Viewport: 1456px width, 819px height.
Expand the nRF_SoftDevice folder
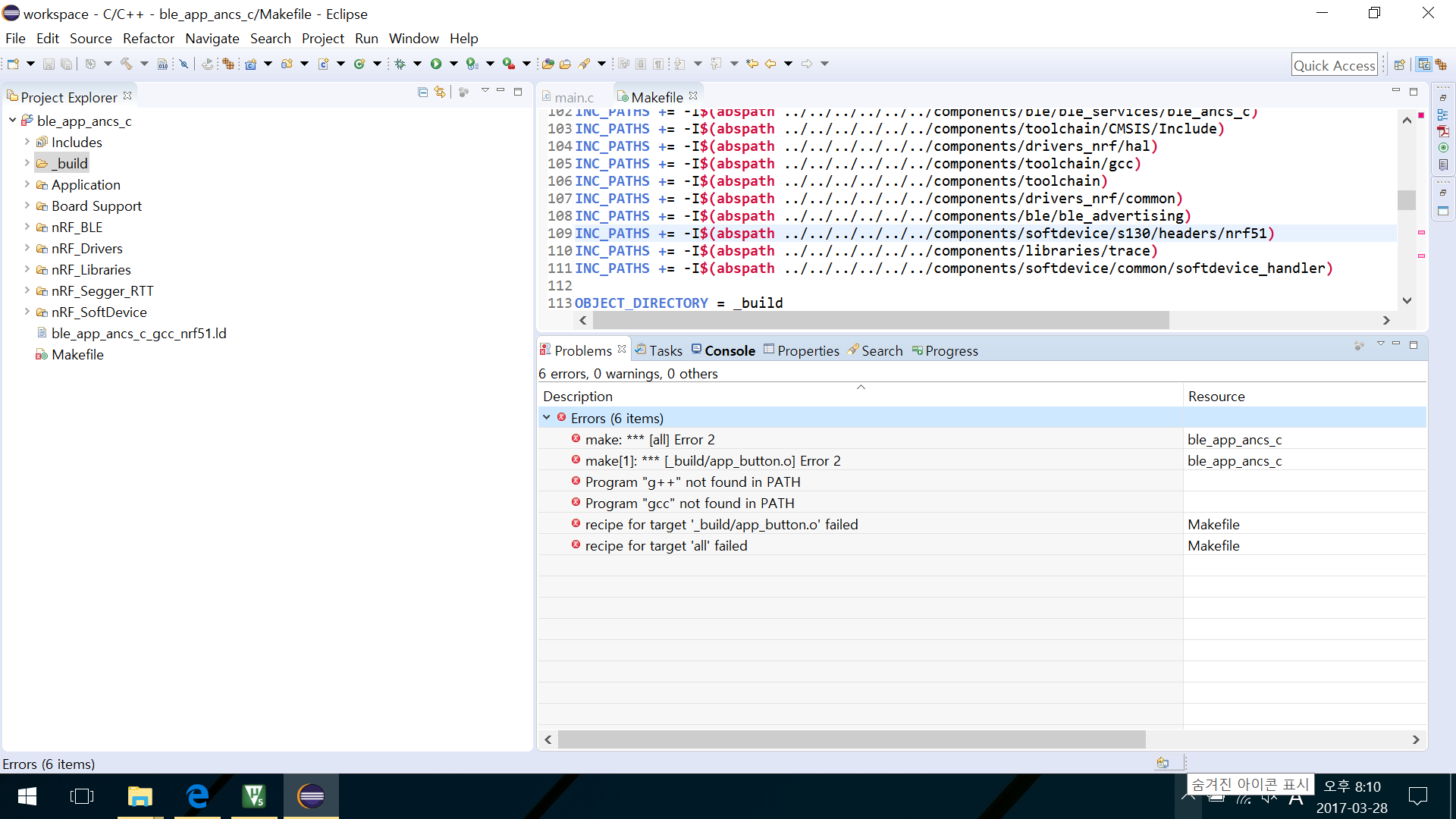[27, 311]
